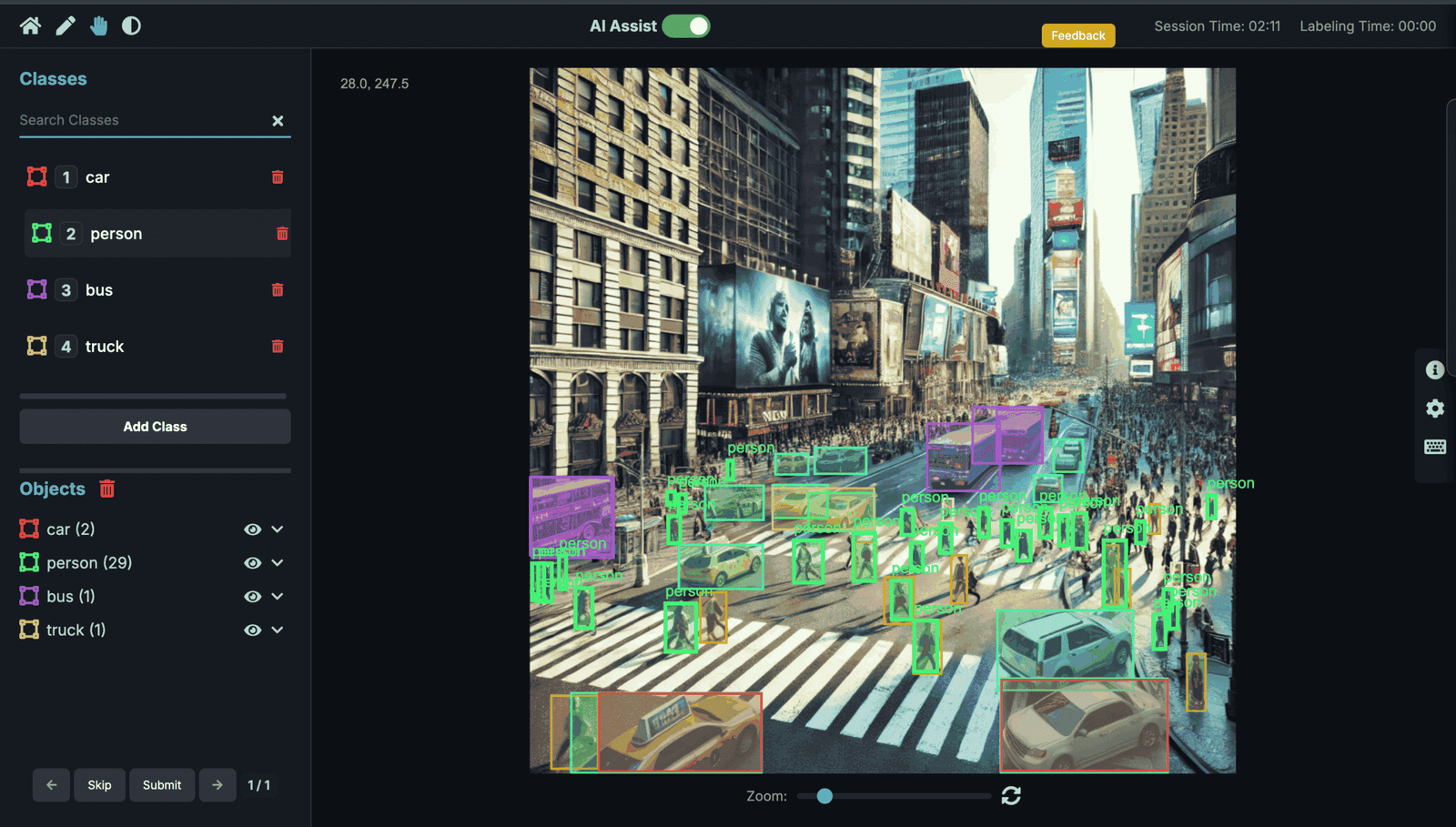Go to the home screen icon

click(x=30, y=25)
